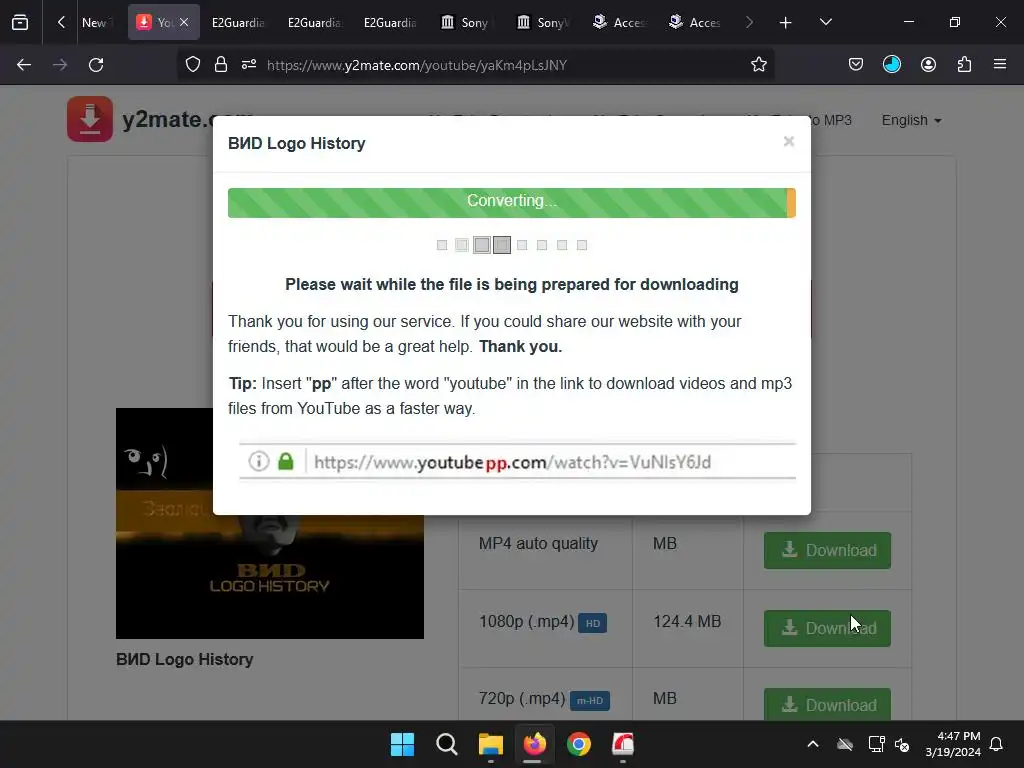Viewport: 1024px width, 768px height.
Task: Switch to the third E2Guardian tab
Action: [x=390, y=22]
